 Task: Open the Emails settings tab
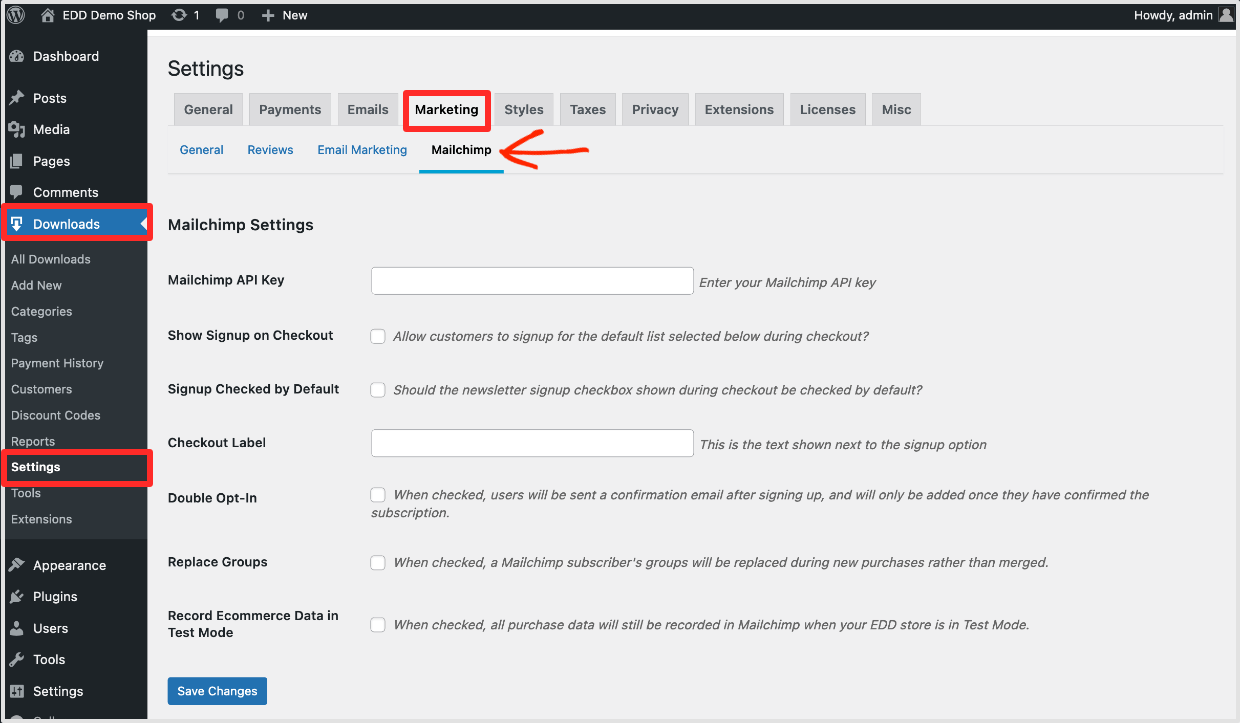tap(368, 110)
